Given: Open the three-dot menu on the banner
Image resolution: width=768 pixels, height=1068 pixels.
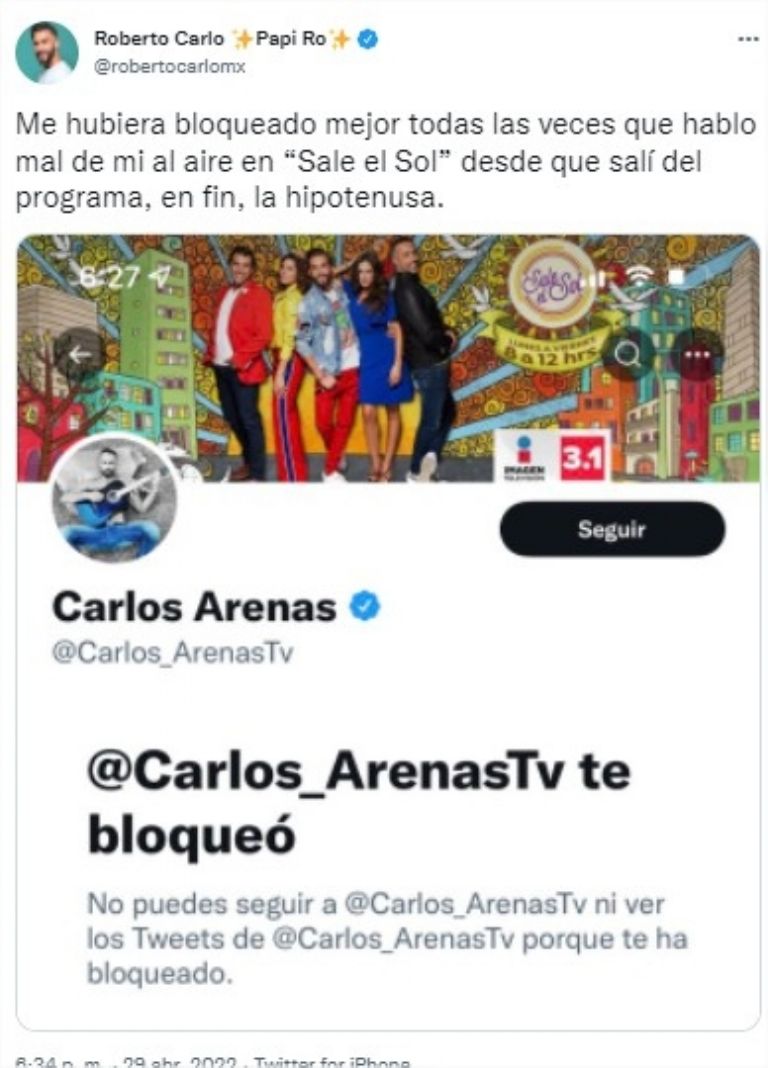Looking at the screenshot, I should [x=697, y=354].
